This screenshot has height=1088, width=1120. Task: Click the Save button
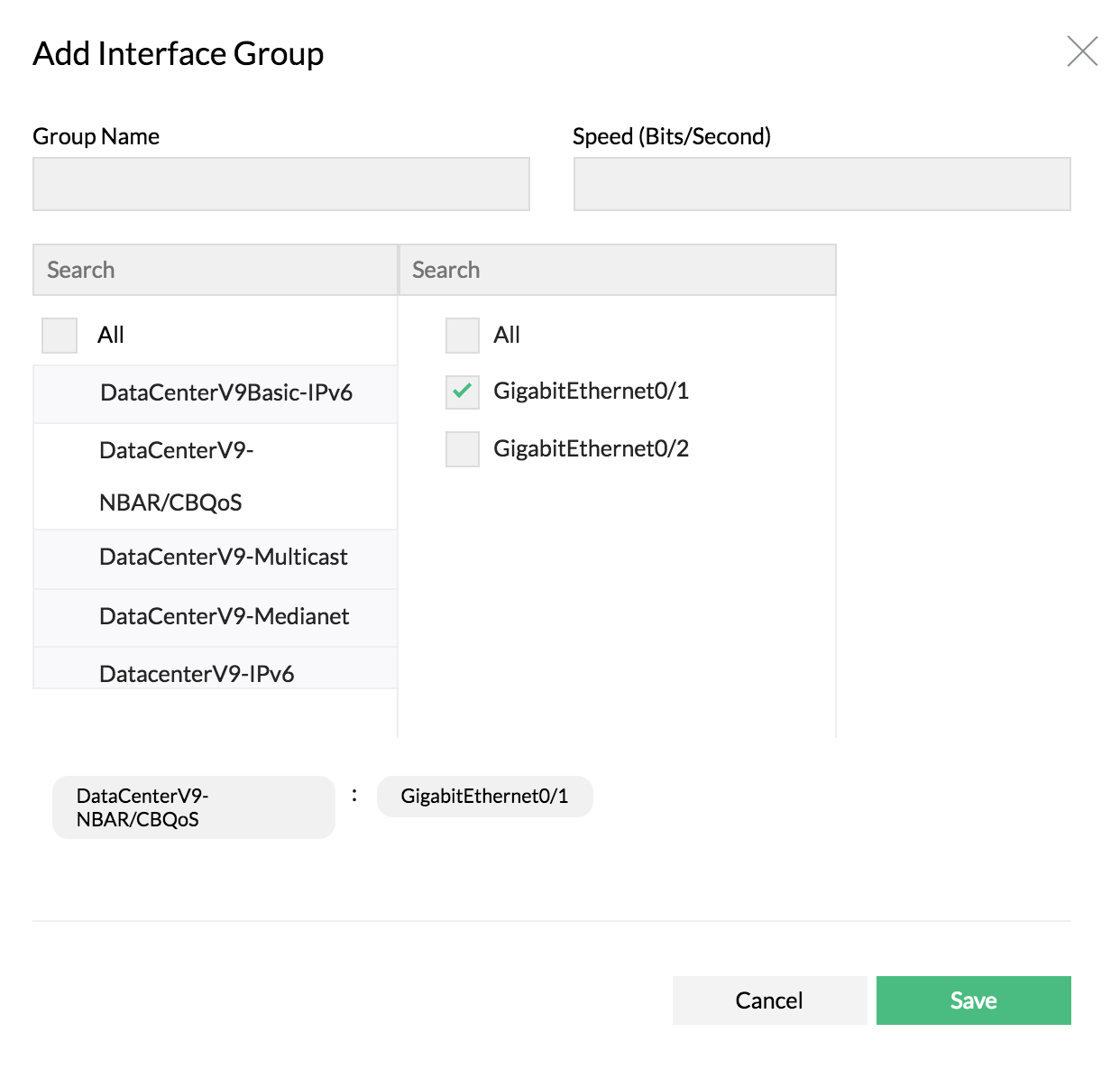click(x=973, y=1000)
